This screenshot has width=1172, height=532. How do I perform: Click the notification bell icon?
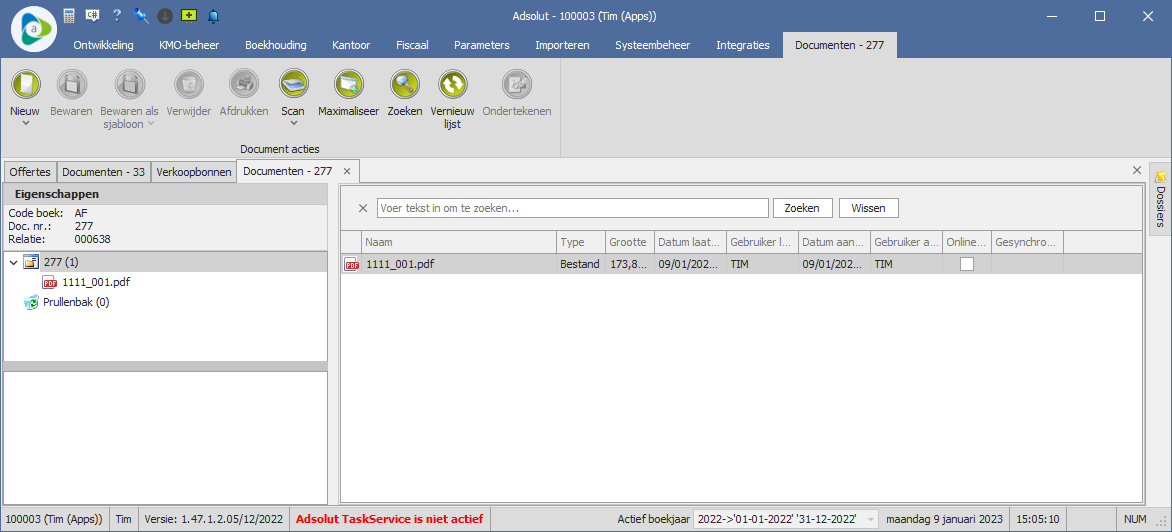[x=213, y=16]
